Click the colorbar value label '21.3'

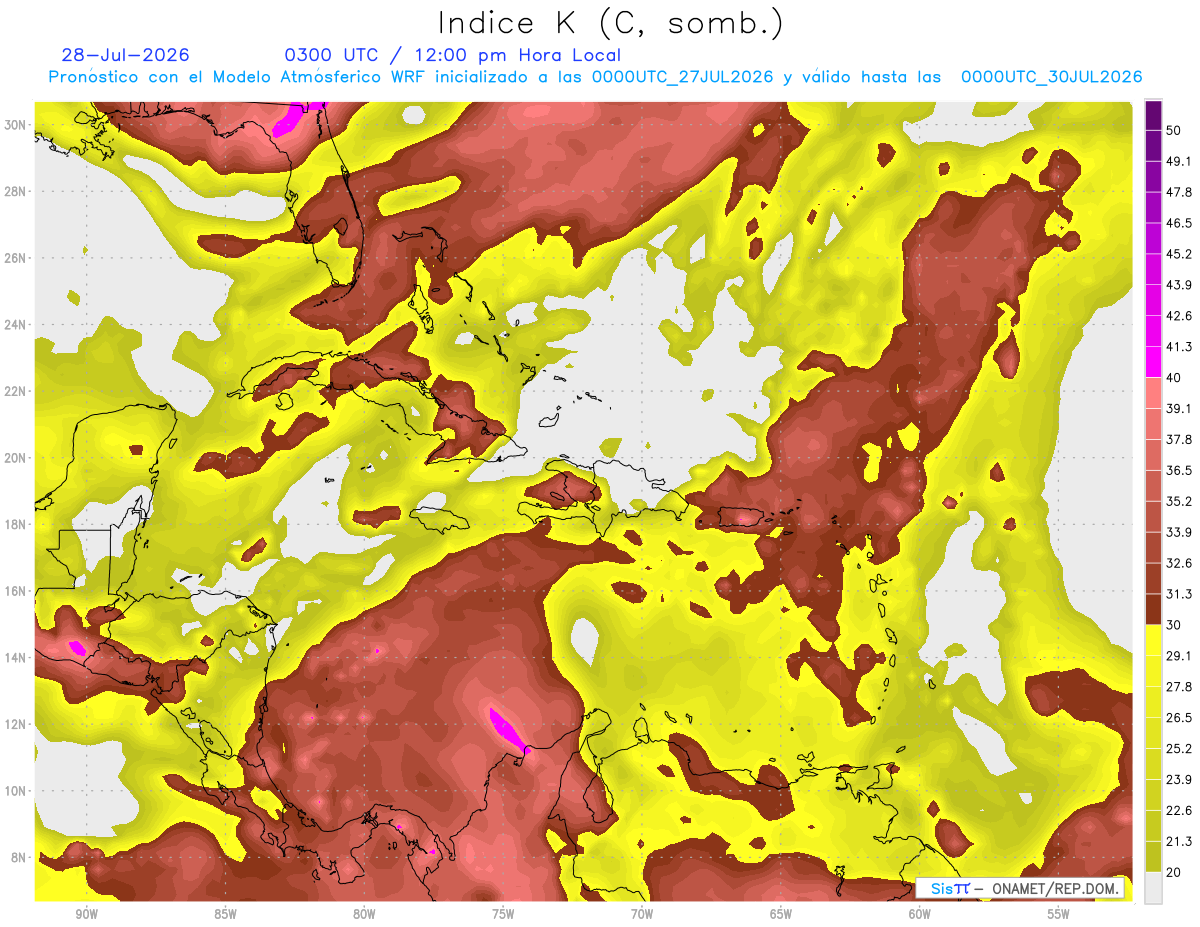coord(1180,841)
